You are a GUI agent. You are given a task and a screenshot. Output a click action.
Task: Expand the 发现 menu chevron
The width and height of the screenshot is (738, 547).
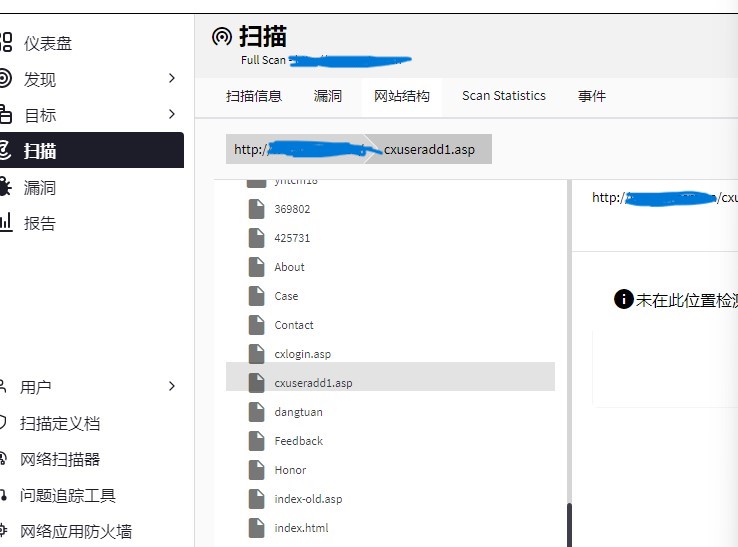172,78
